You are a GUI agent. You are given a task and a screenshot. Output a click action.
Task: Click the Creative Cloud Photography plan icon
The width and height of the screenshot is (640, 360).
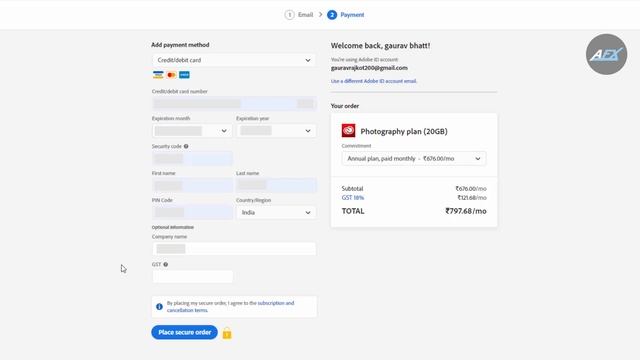pyautogui.click(x=349, y=131)
